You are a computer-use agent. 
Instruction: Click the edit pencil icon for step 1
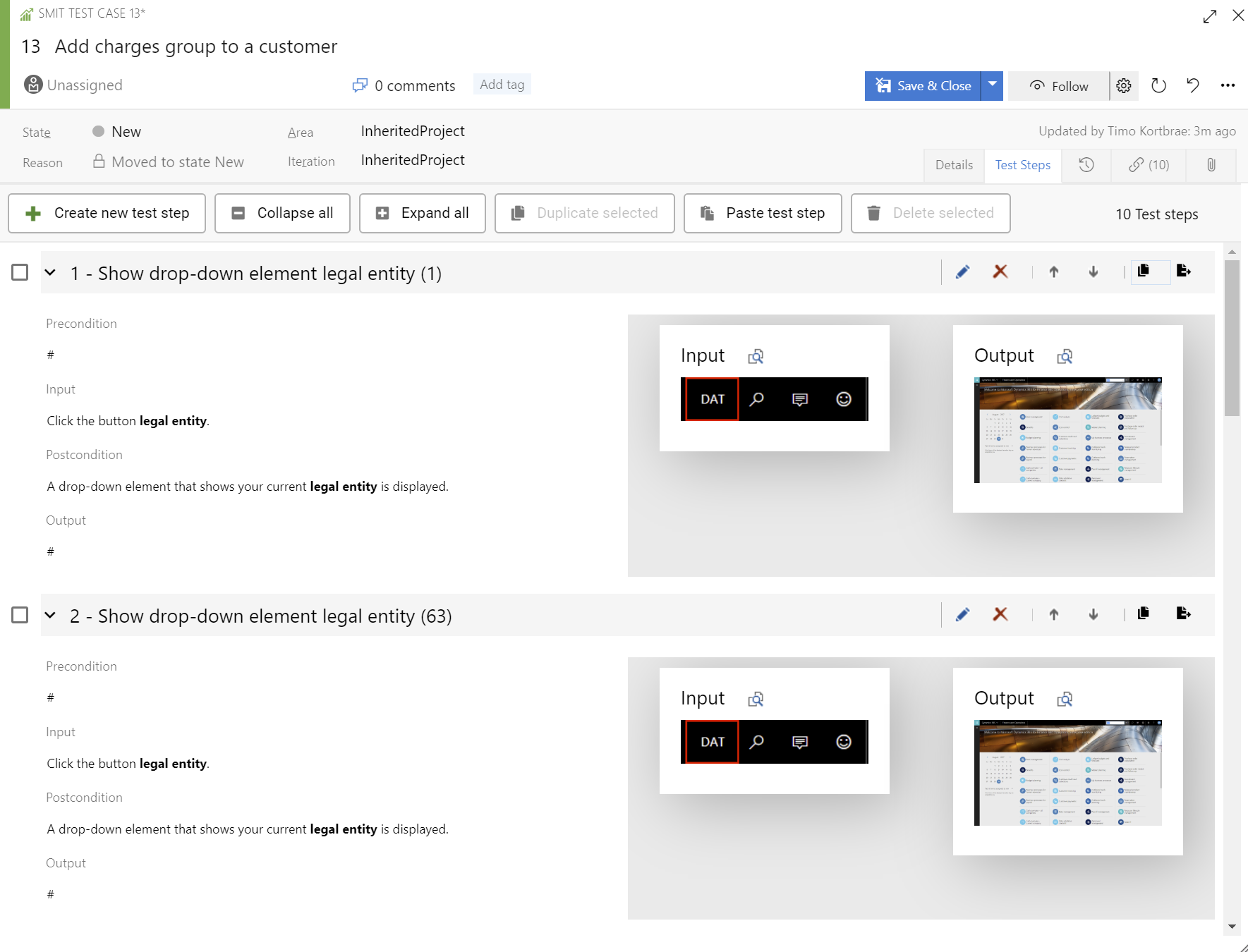tap(962, 272)
